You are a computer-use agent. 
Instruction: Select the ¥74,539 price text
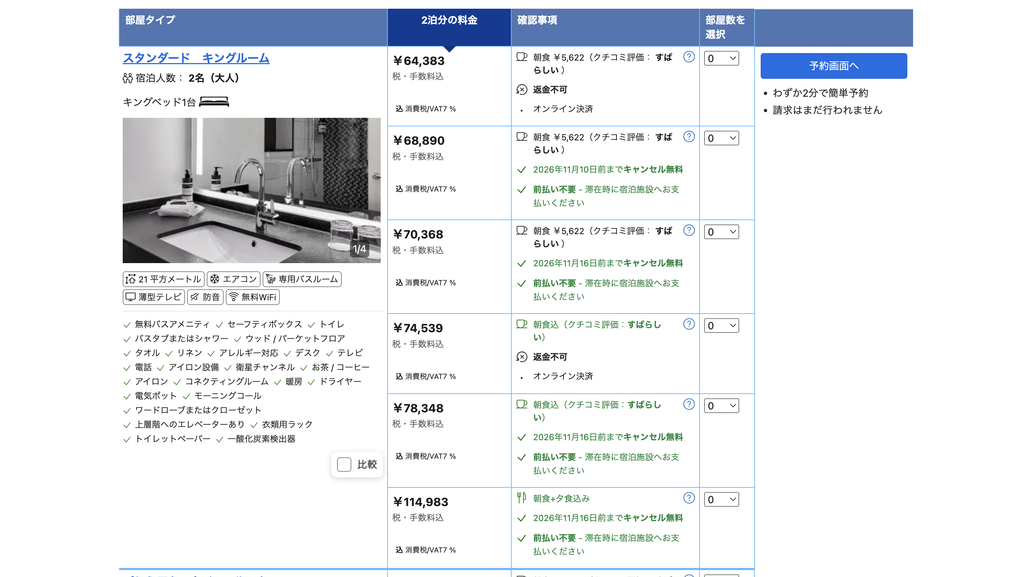tap(418, 328)
